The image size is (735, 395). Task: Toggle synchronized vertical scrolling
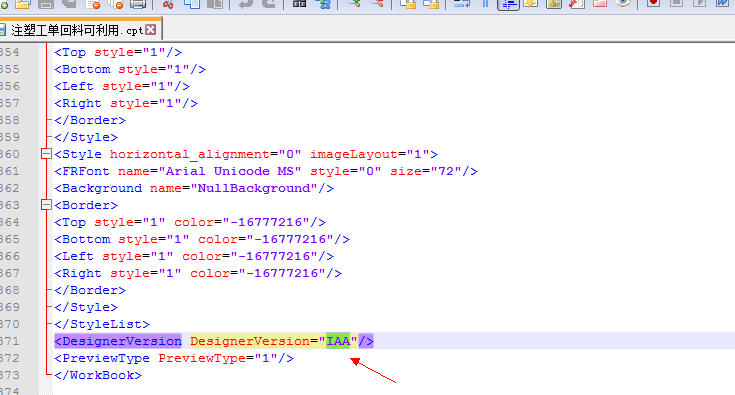[408, 4]
